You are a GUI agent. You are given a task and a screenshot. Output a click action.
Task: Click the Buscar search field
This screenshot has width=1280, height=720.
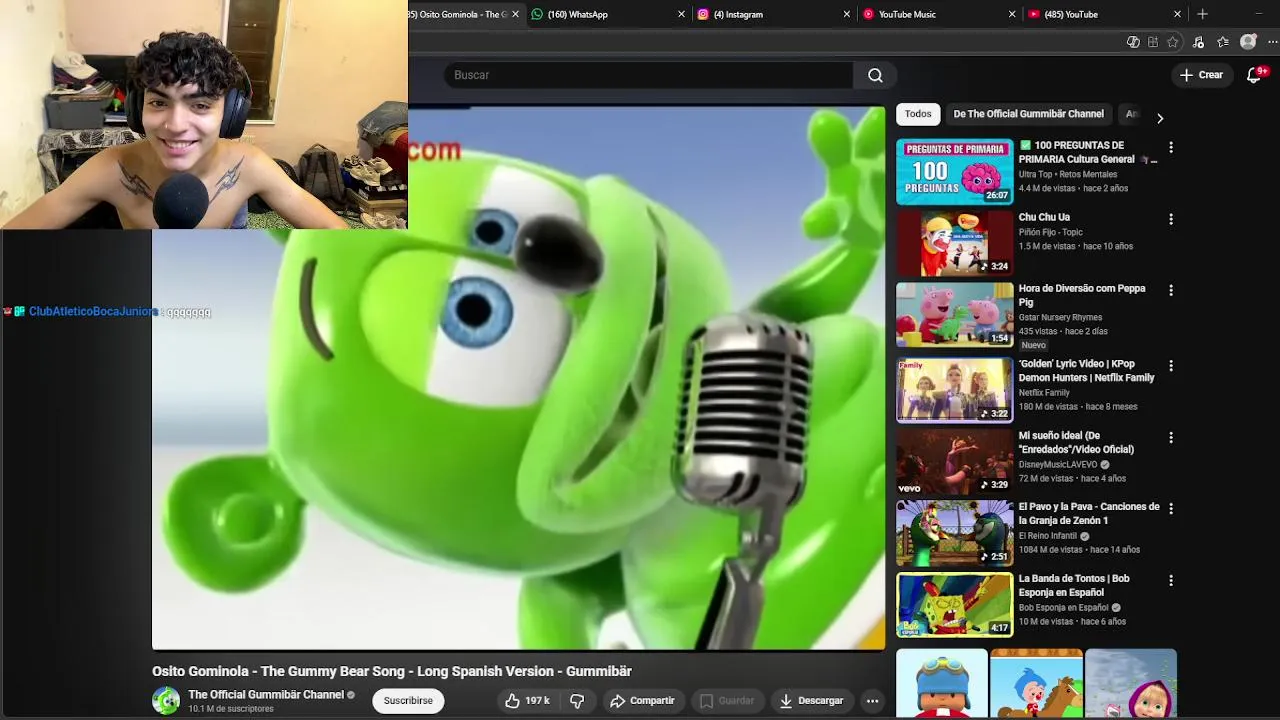pyautogui.click(x=648, y=75)
